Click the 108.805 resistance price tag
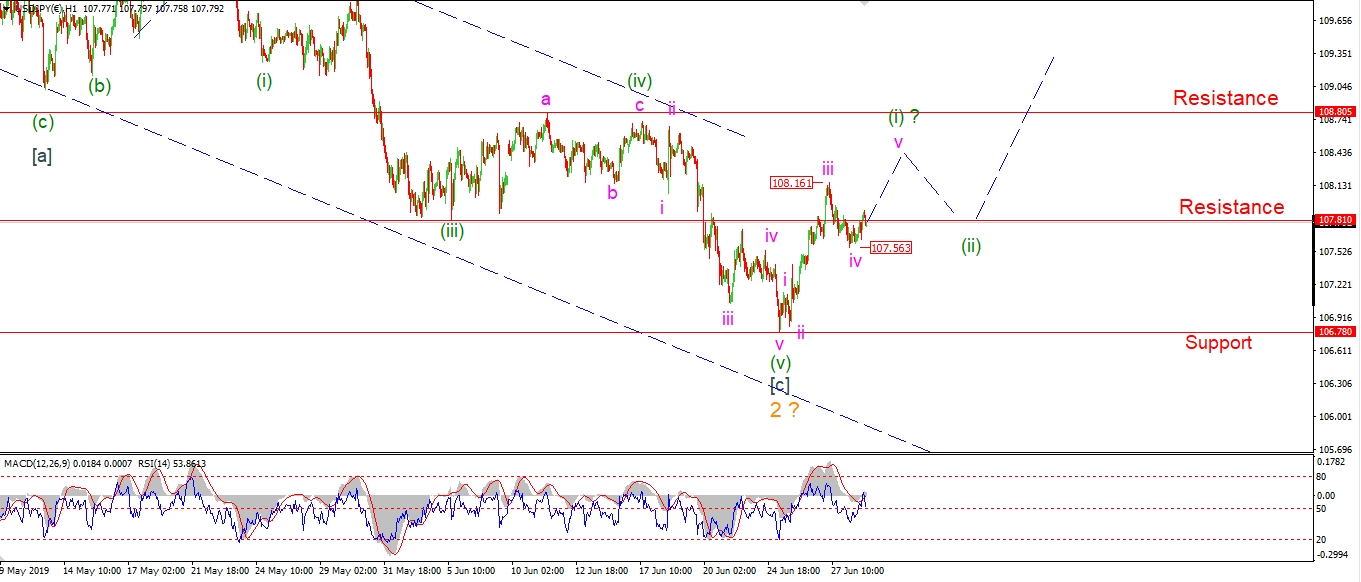 (1336, 112)
